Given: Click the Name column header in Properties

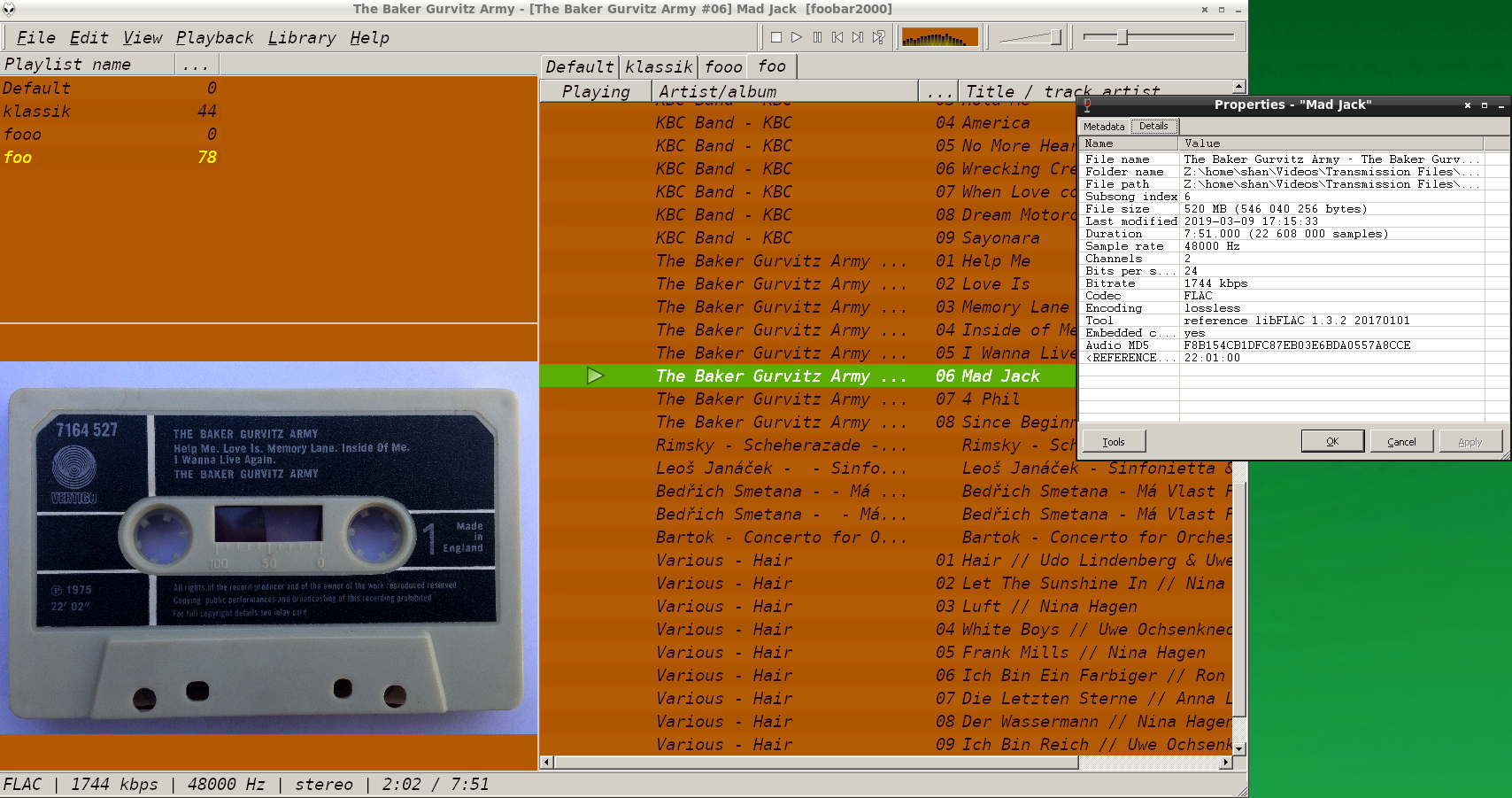Looking at the screenshot, I should coord(1130,143).
